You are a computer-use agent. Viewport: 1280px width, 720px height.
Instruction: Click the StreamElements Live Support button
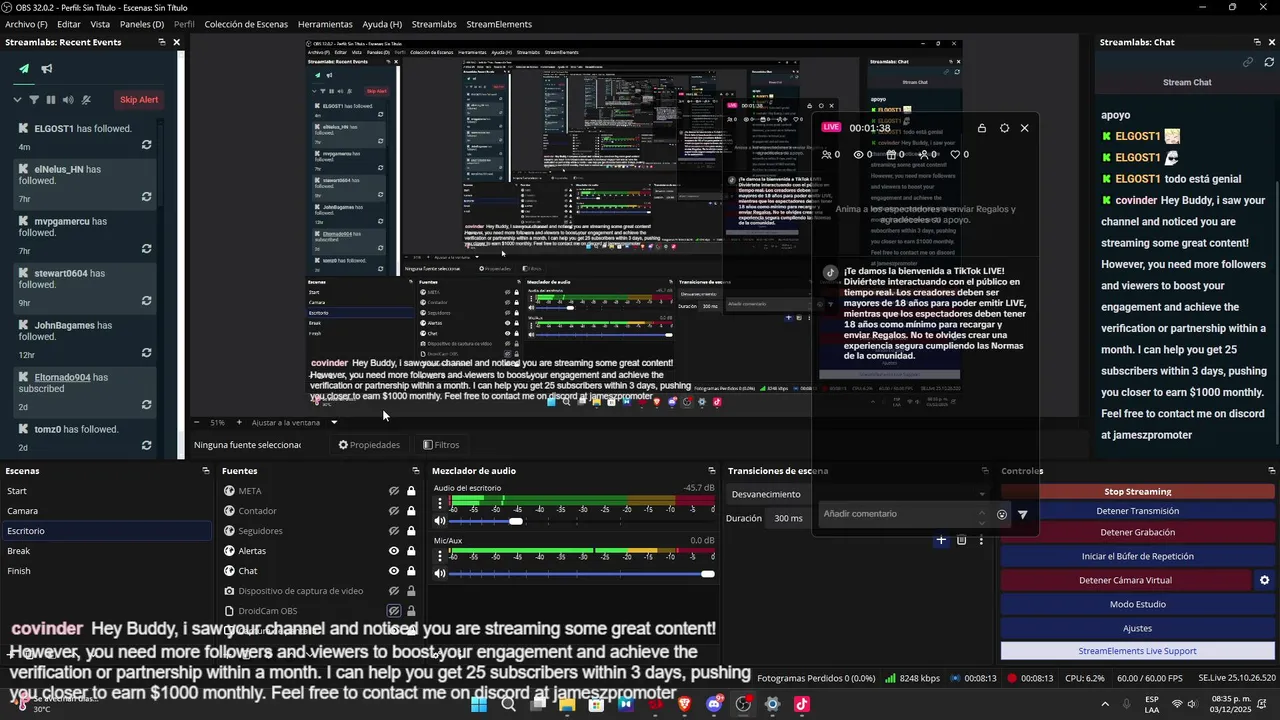pyautogui.click(x=1137, y=651)
